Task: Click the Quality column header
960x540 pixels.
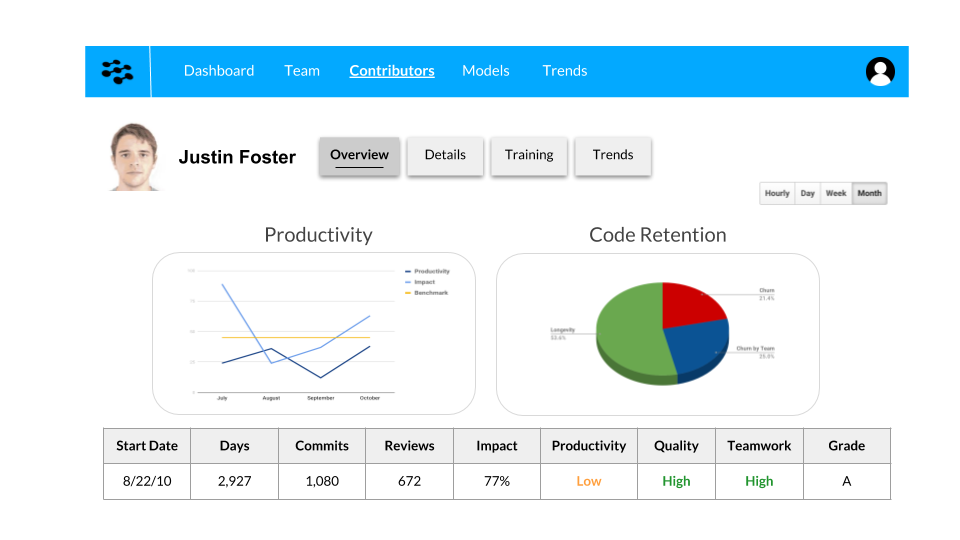Action: click(x=677, y=446)
